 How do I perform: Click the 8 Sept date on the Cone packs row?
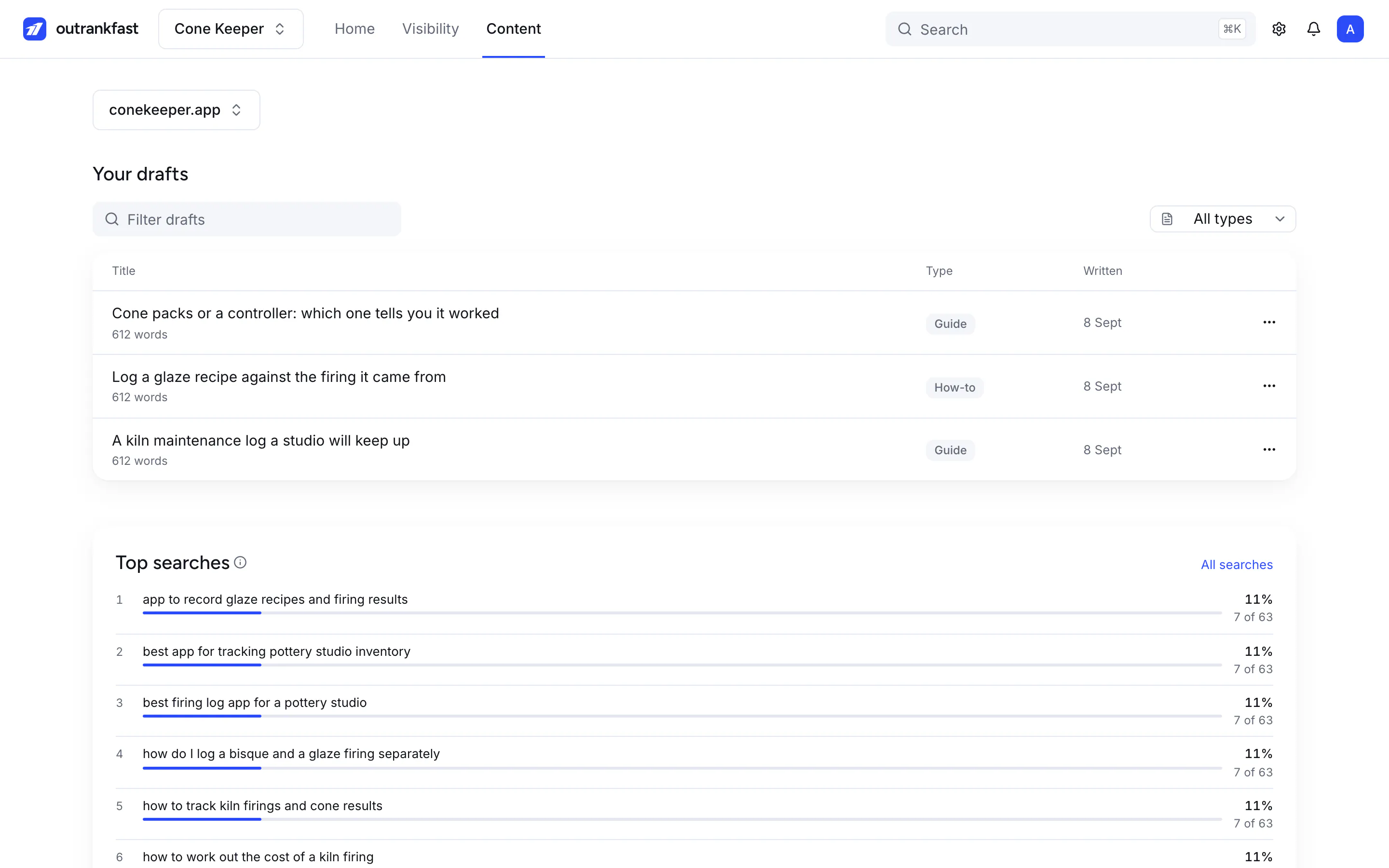[x=1102, y=323]
